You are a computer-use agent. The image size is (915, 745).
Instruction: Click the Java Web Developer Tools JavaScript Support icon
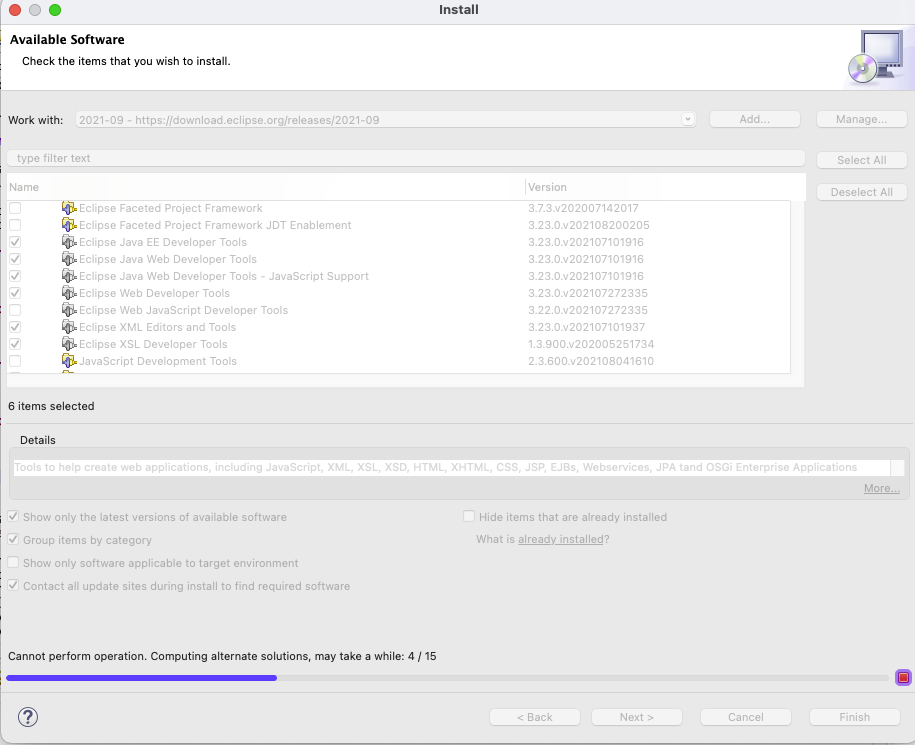pyautogui.click(x=69, y=276)
